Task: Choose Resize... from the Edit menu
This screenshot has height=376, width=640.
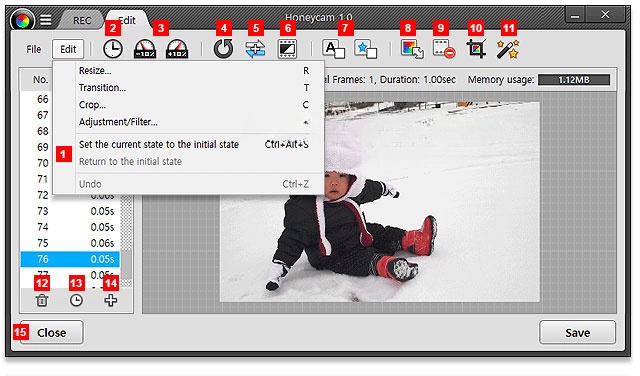Action: pyautogui.click(x=194, y=71)
